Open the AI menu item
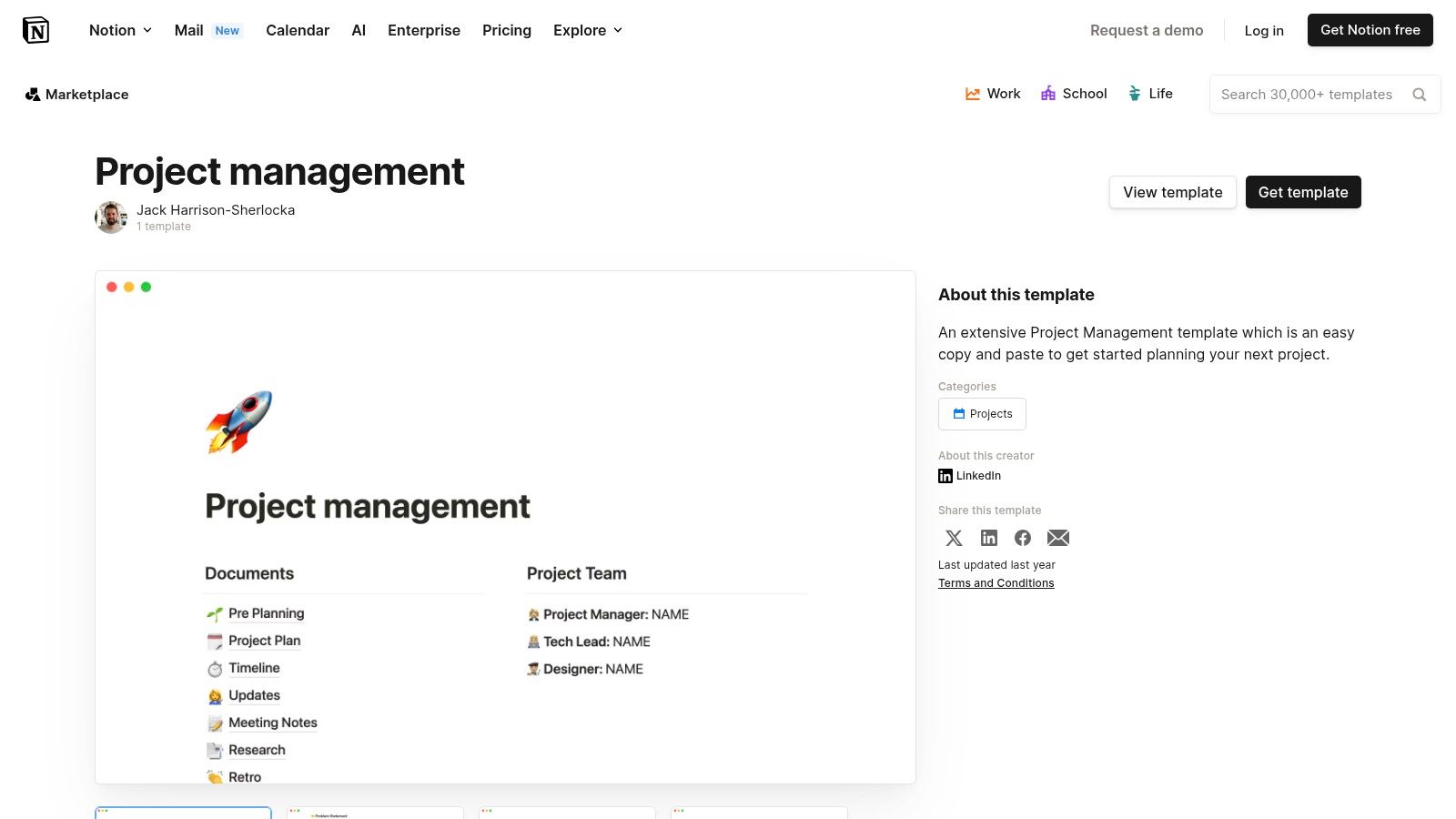 pyautogui.click(x=359, y=30)
